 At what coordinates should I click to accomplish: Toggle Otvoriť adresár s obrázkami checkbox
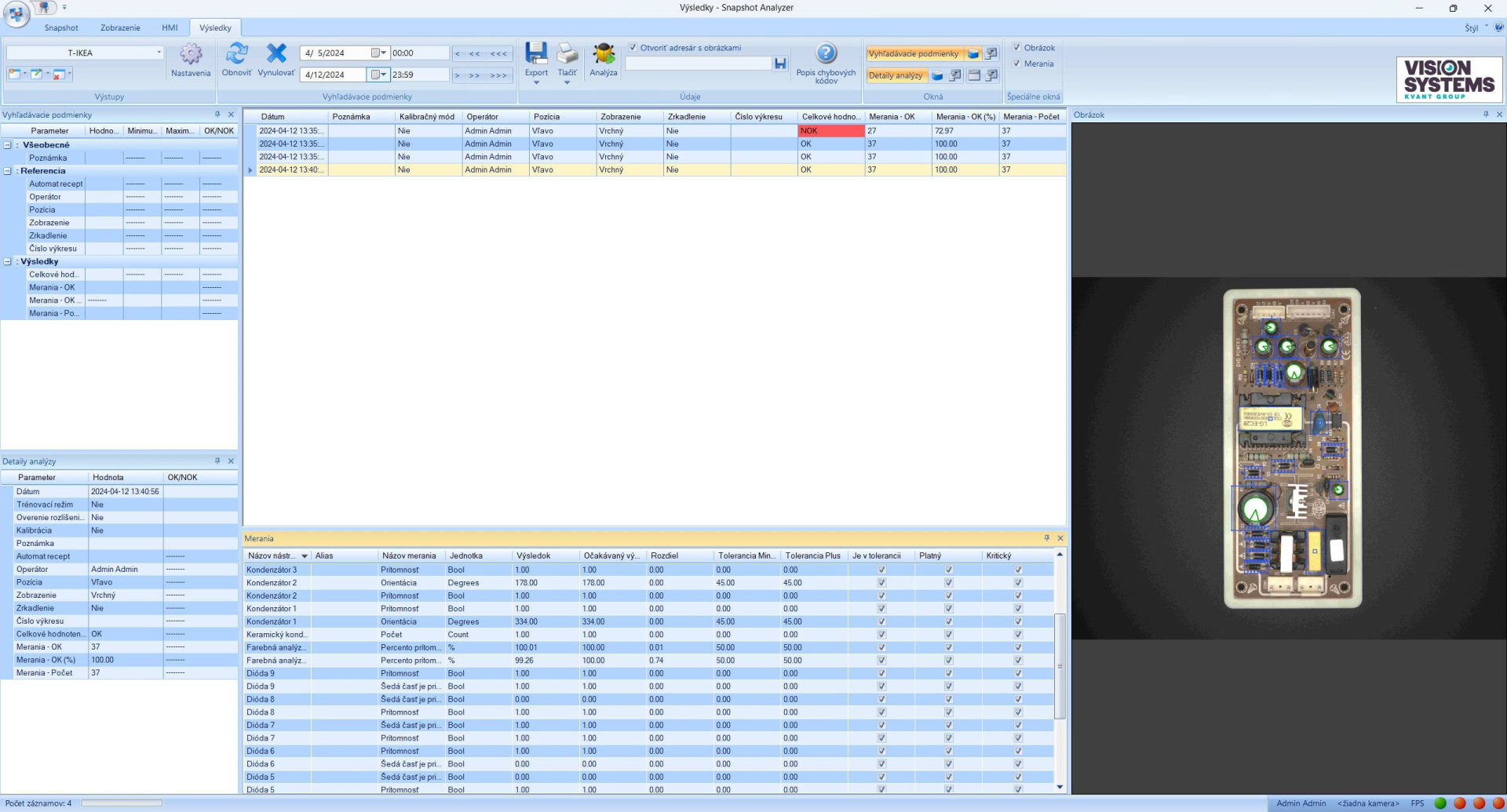click(x=633, y=48)
